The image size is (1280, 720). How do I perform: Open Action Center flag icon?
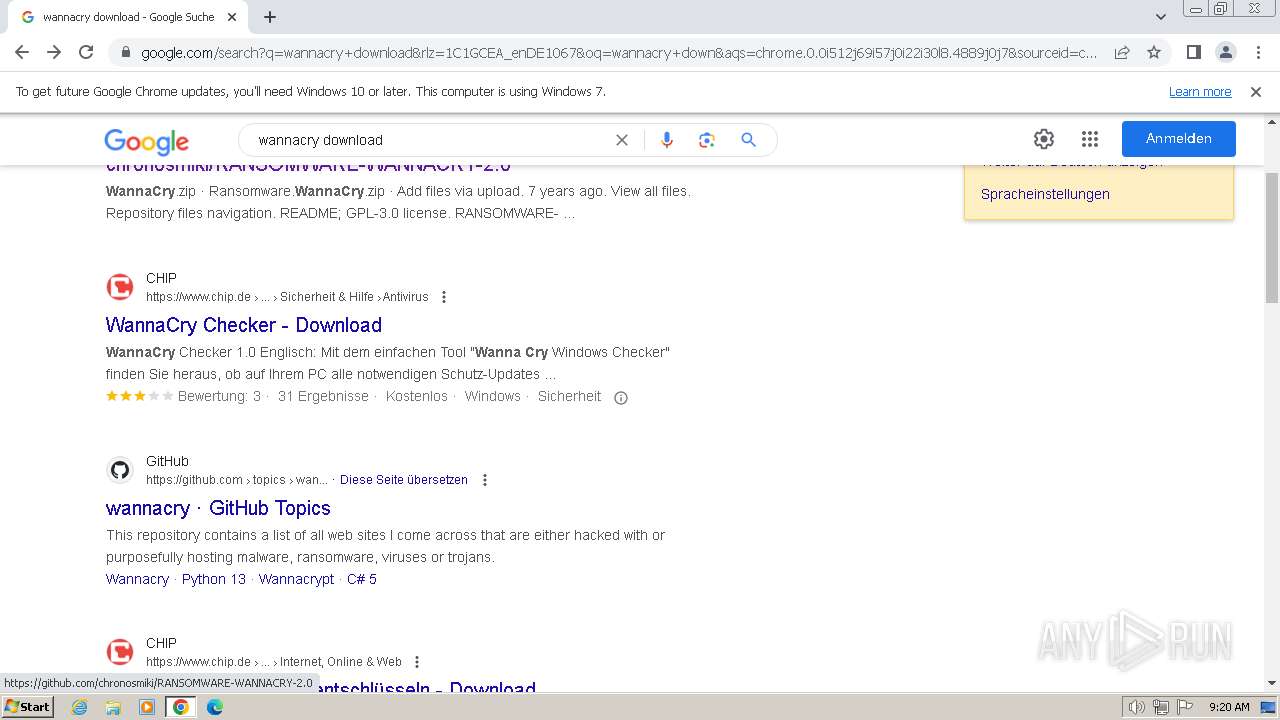pyautogui.click(x=1183, y=707)
